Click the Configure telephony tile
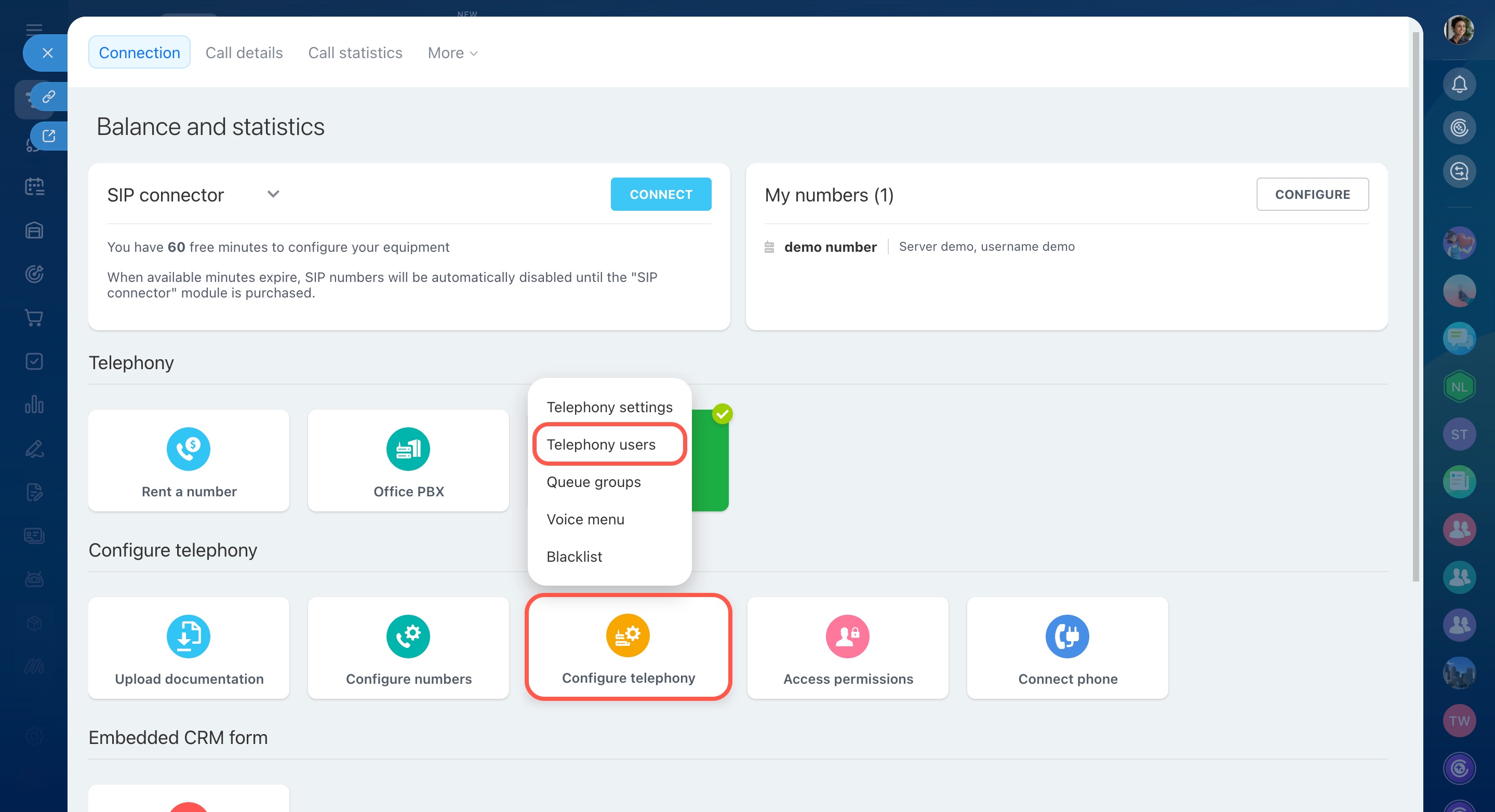The height and width of the screenshot is (812, 1495). tap(628, 647)
